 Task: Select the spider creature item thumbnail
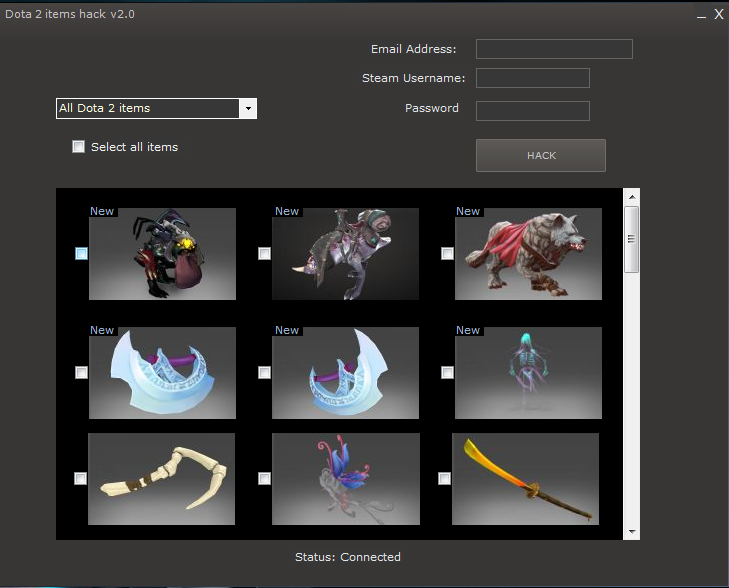162,254
